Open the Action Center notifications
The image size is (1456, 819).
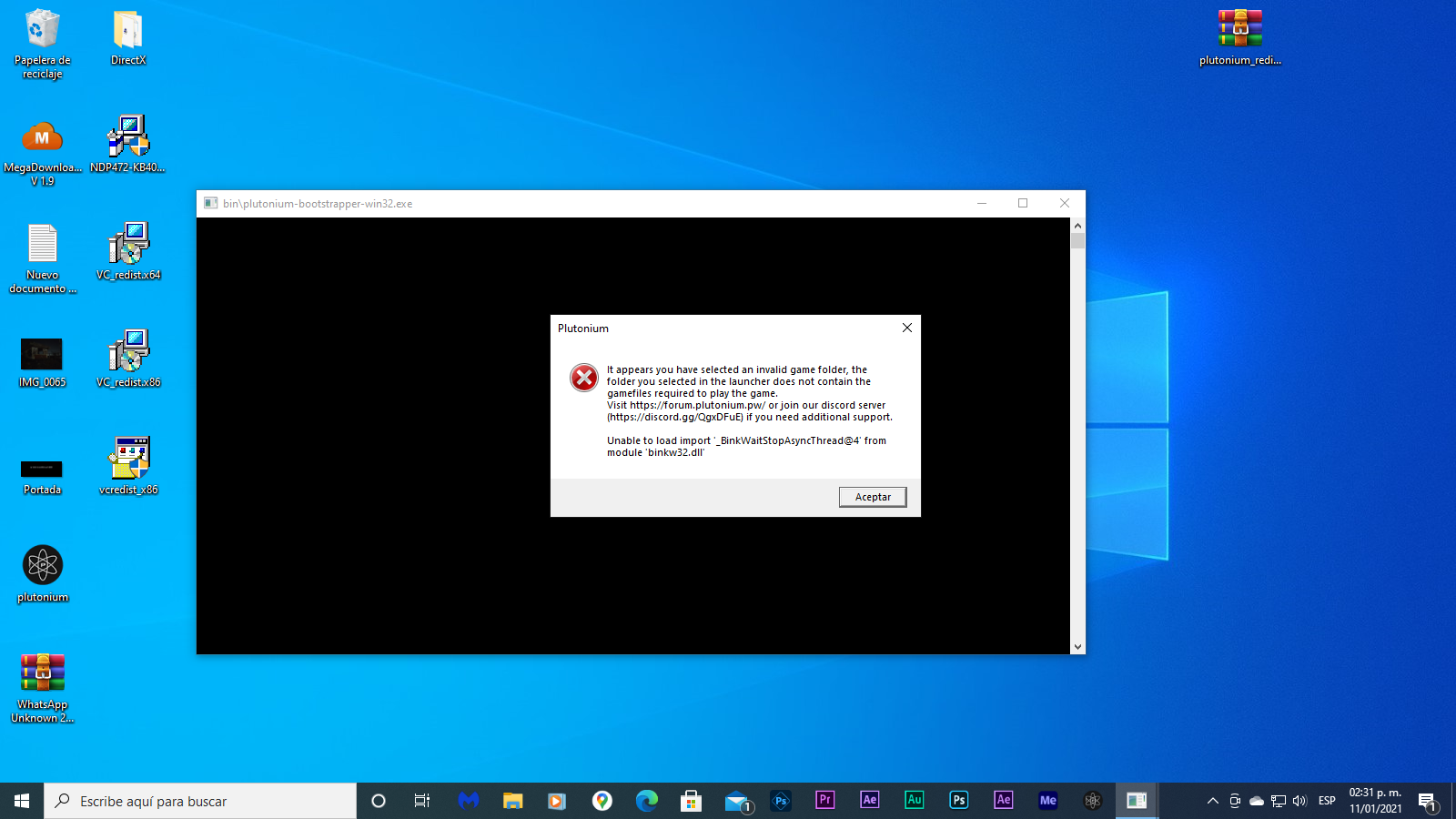click(1428, 801)
